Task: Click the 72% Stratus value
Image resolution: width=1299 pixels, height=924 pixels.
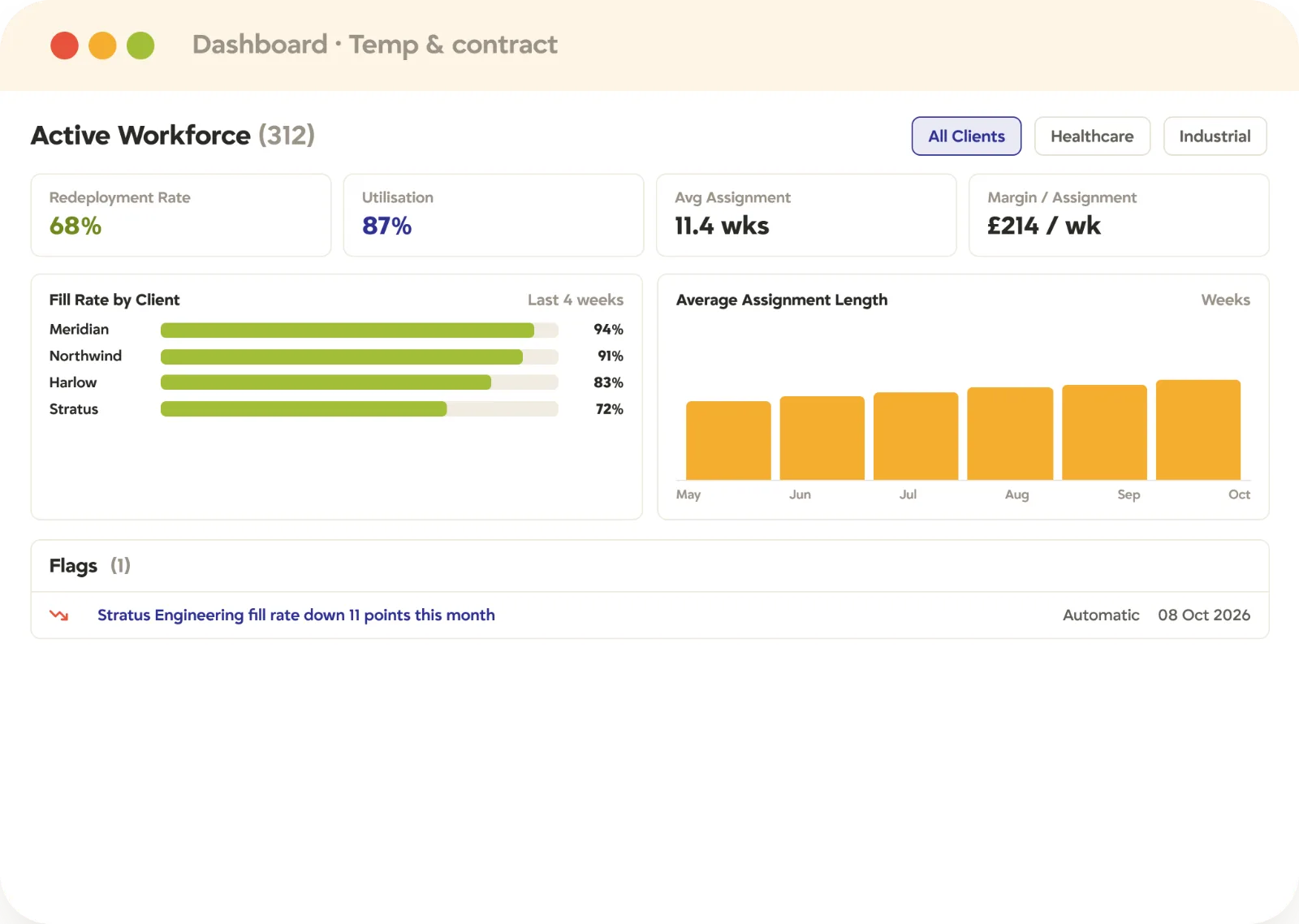Action: [610, 409]
